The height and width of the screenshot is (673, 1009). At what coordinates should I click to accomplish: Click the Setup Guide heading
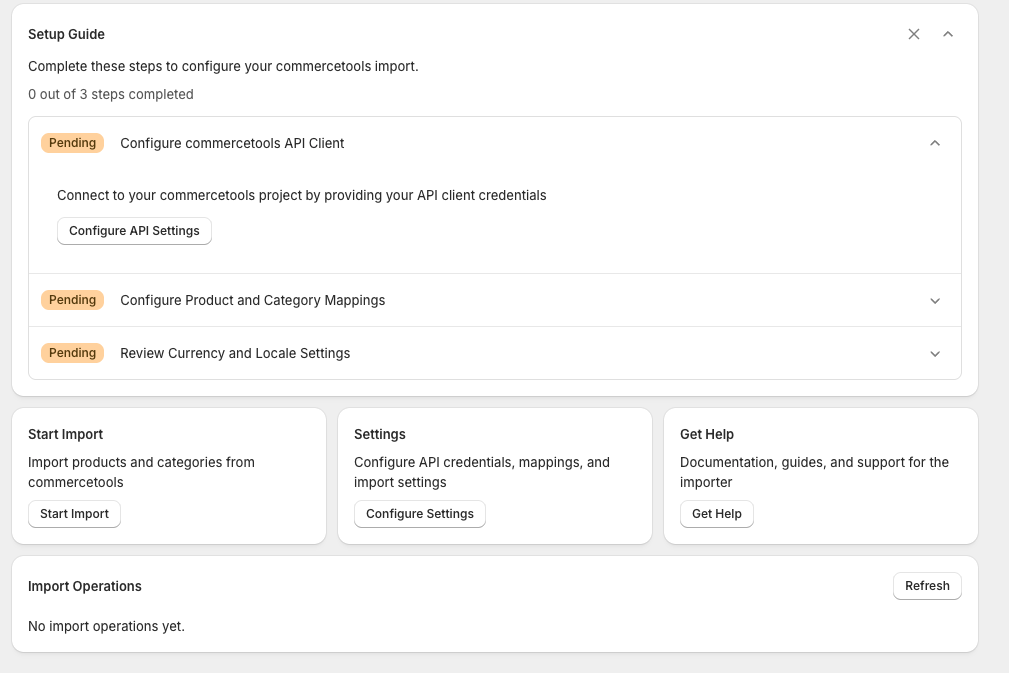(x=66, y=34)
